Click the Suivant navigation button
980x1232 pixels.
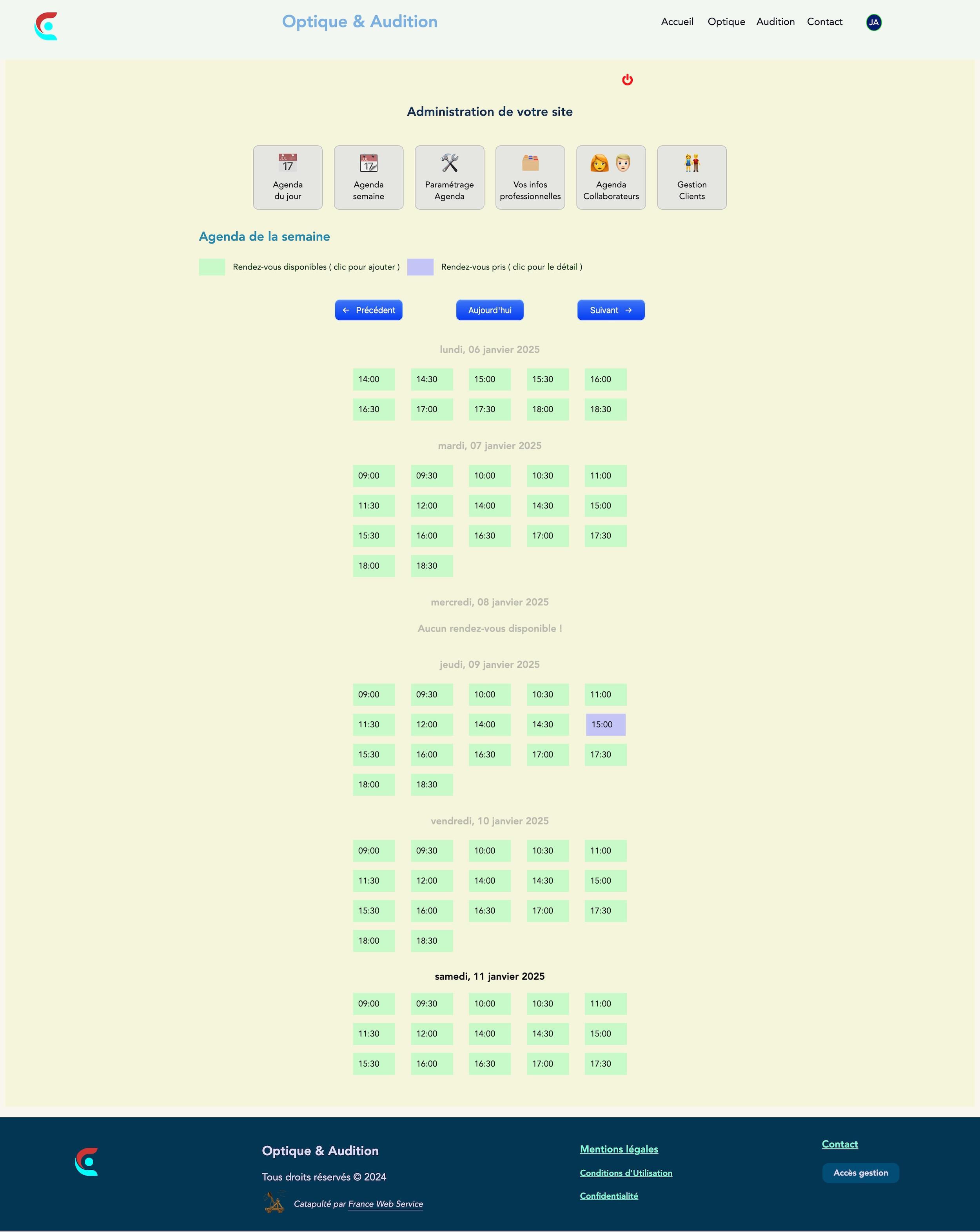pyautogui.click(x=611, y=310)
